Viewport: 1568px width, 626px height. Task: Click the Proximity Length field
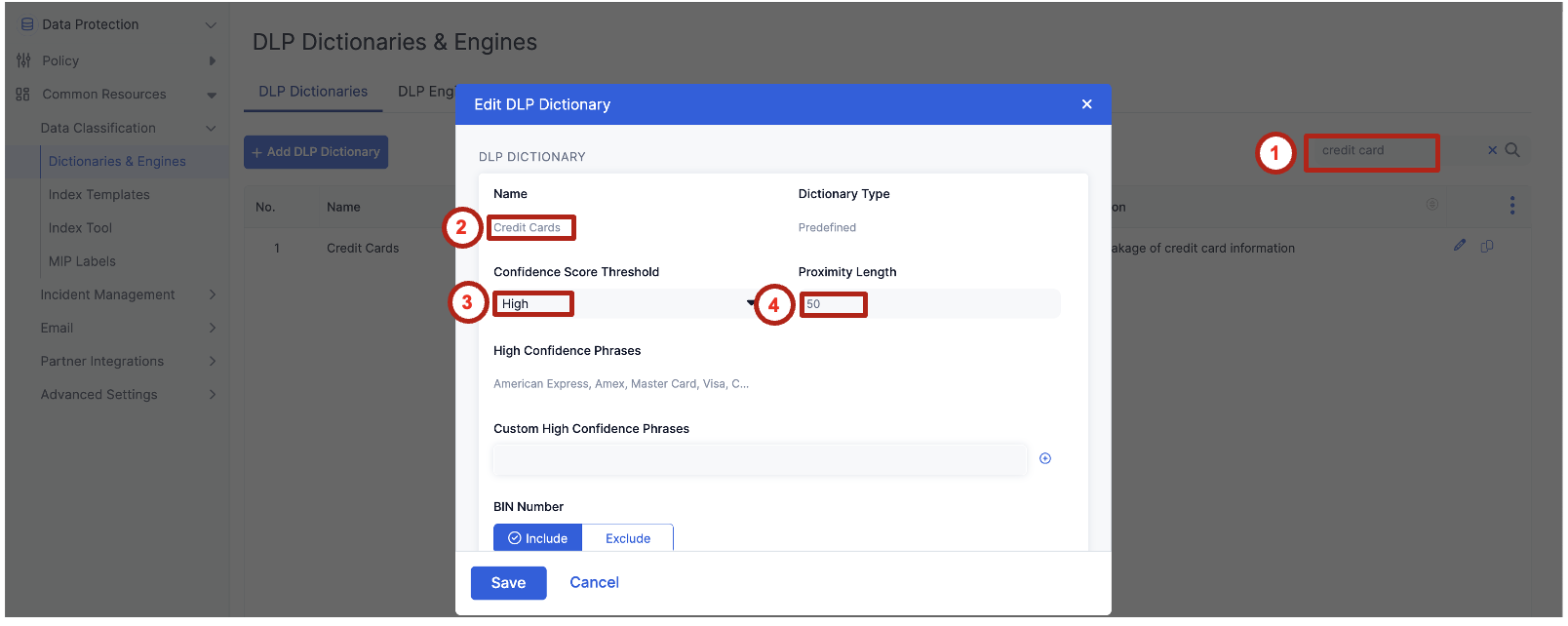click(926, 304)
